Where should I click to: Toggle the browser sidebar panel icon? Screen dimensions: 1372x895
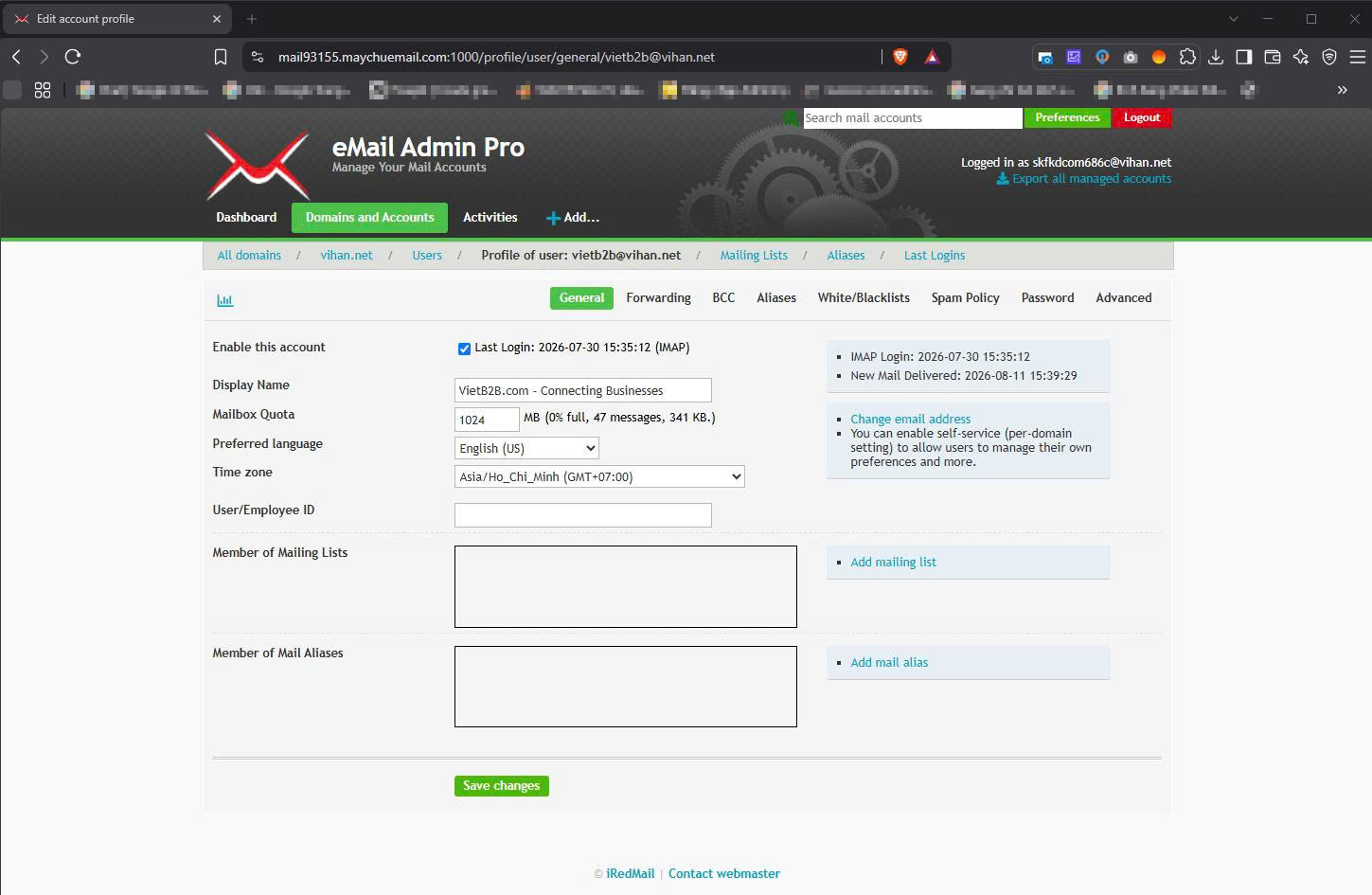click(x=1244, y=57)
